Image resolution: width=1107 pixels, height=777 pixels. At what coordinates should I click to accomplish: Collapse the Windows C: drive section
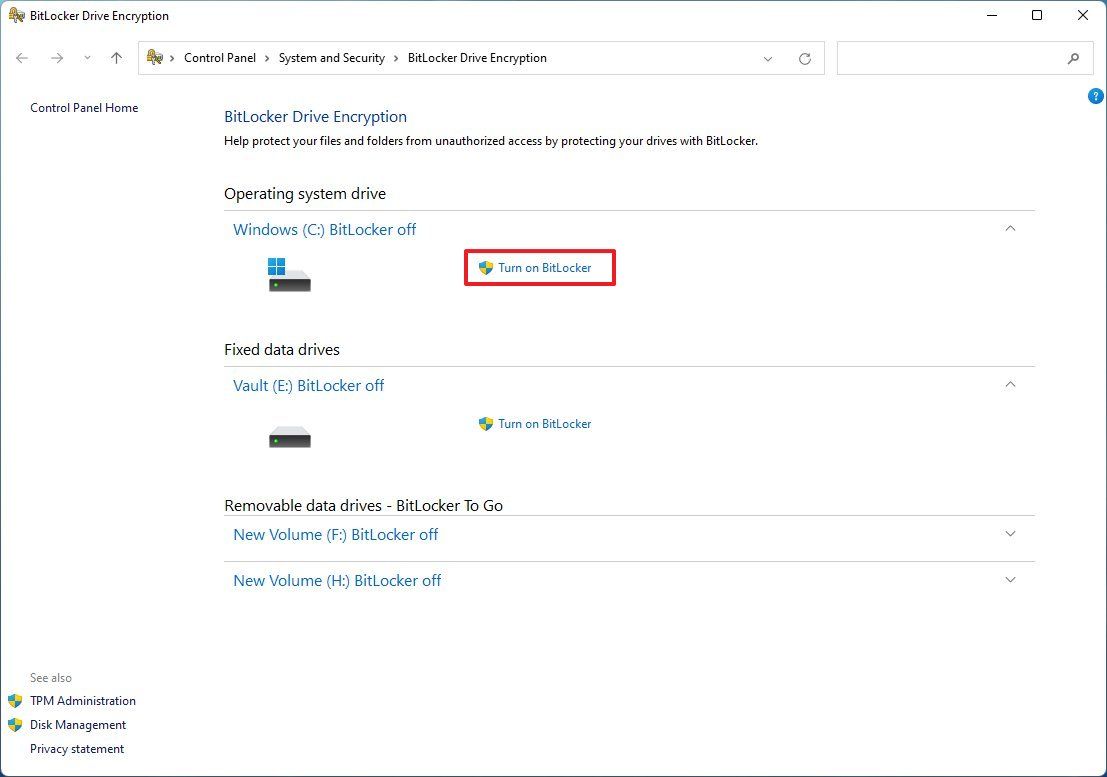(1010, 228)
